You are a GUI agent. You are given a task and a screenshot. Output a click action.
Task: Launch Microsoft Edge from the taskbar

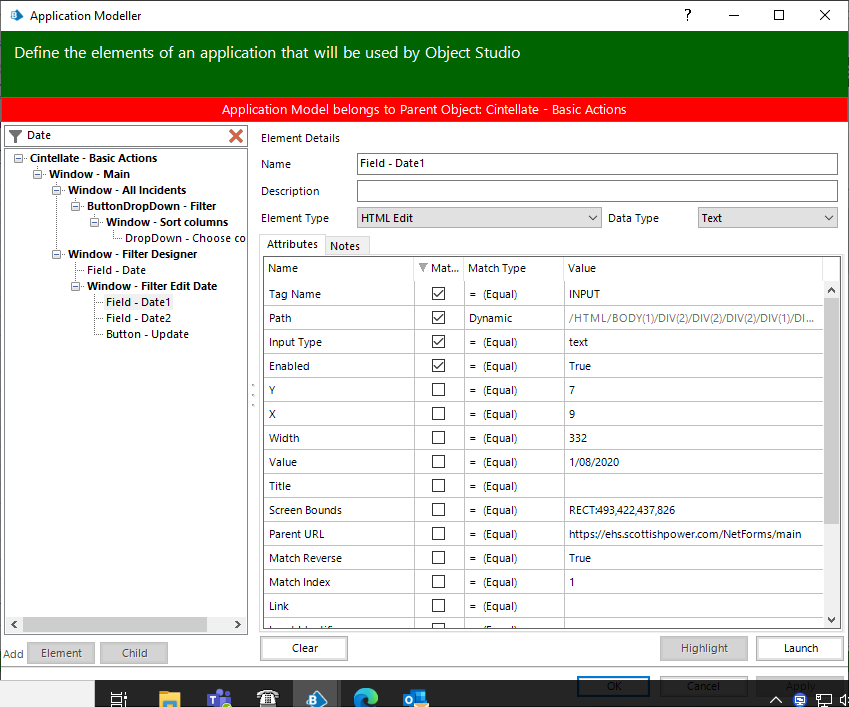[365, 699]
